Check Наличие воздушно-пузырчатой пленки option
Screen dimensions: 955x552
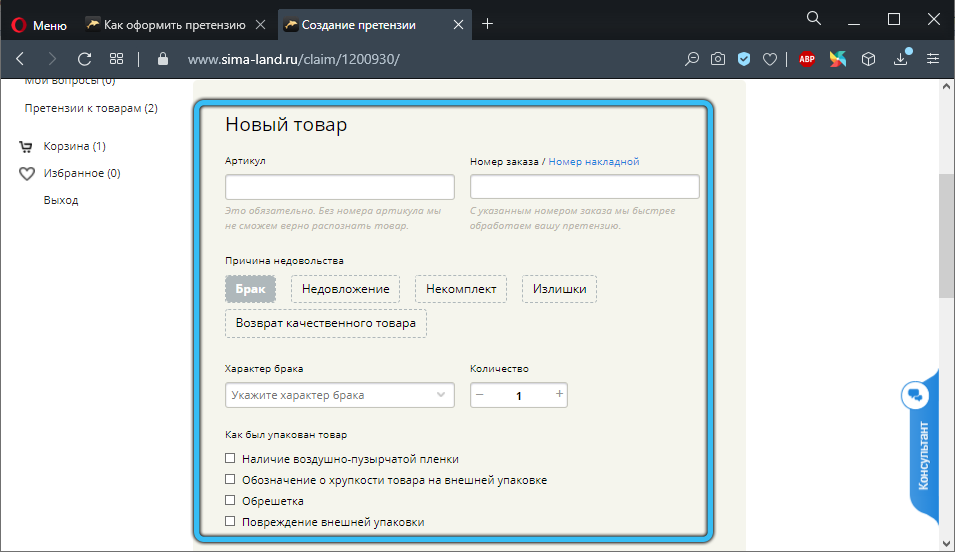230,459
